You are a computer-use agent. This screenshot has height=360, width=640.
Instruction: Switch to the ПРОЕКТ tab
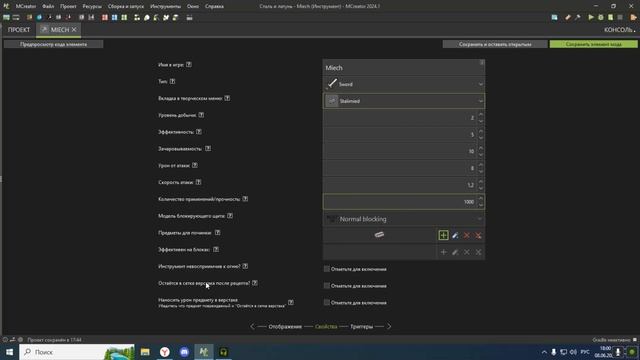(19, 30)
